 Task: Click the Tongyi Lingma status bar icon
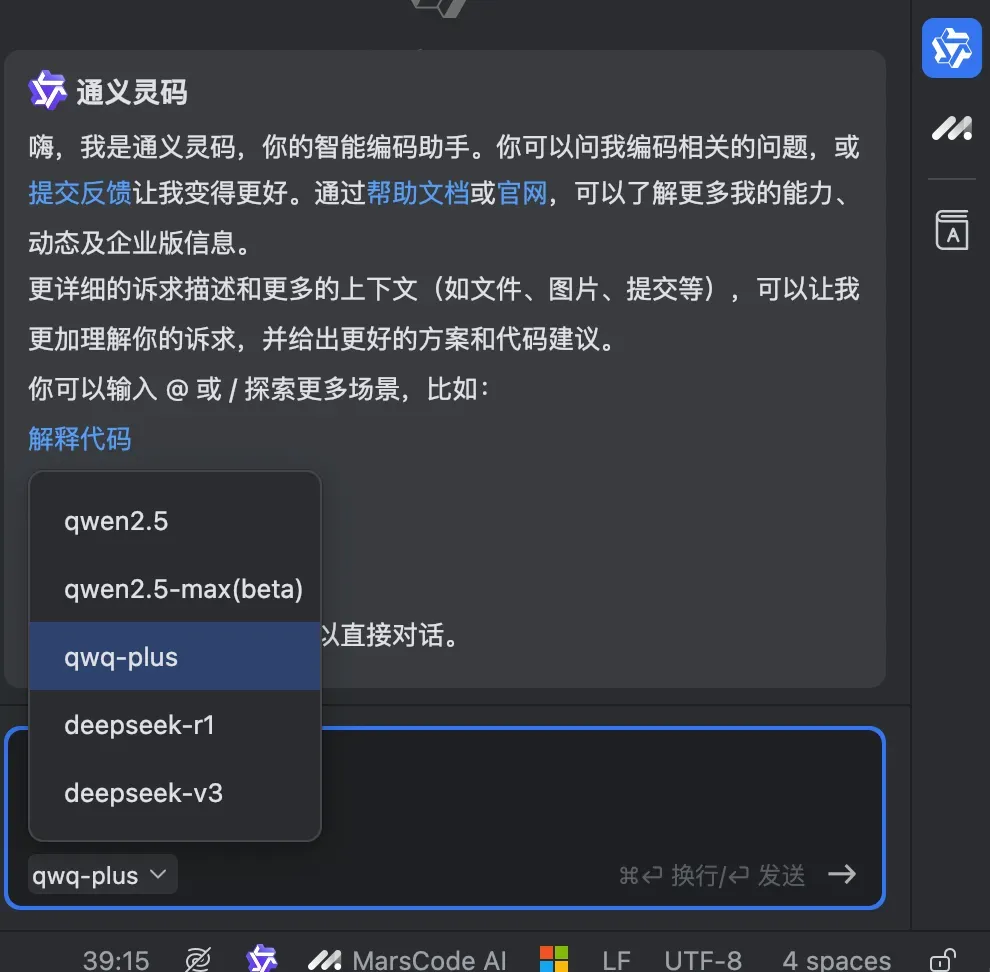pos(262,959)
